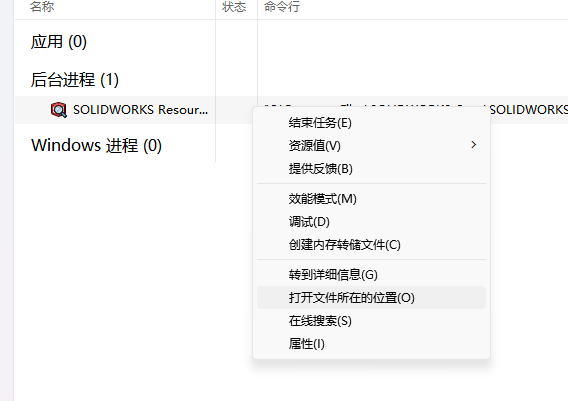Enable 效能模式(M) for the process

click(371, 199)
